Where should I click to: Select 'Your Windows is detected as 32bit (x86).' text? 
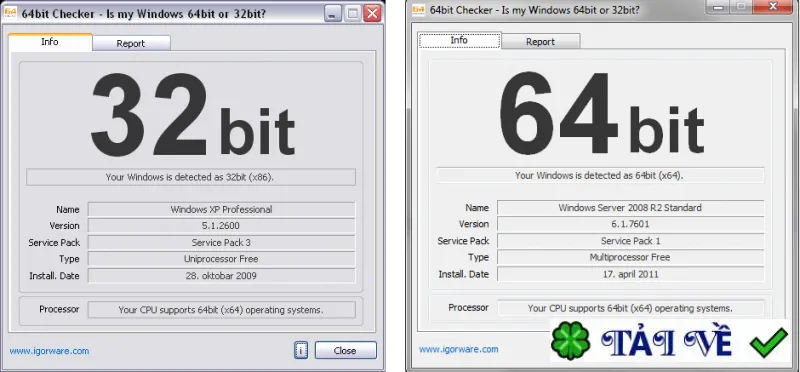tap(190, 177)
